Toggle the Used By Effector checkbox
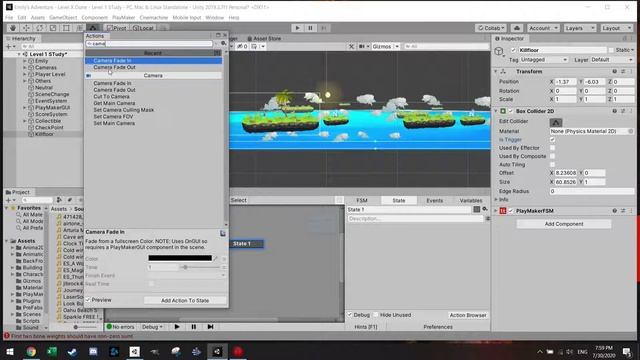This screenshot has height=360, width=640. [x=552, y=148]
